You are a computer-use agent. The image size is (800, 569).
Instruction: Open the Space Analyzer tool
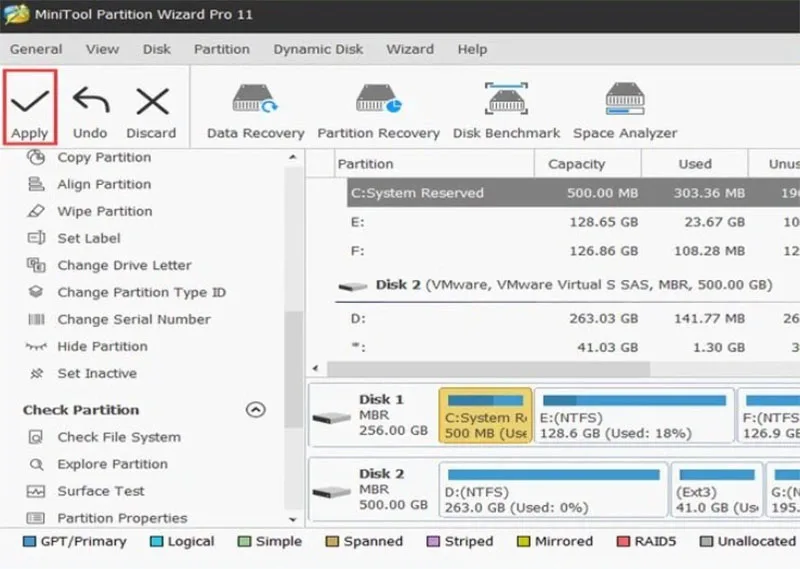(x=625, y=112)
